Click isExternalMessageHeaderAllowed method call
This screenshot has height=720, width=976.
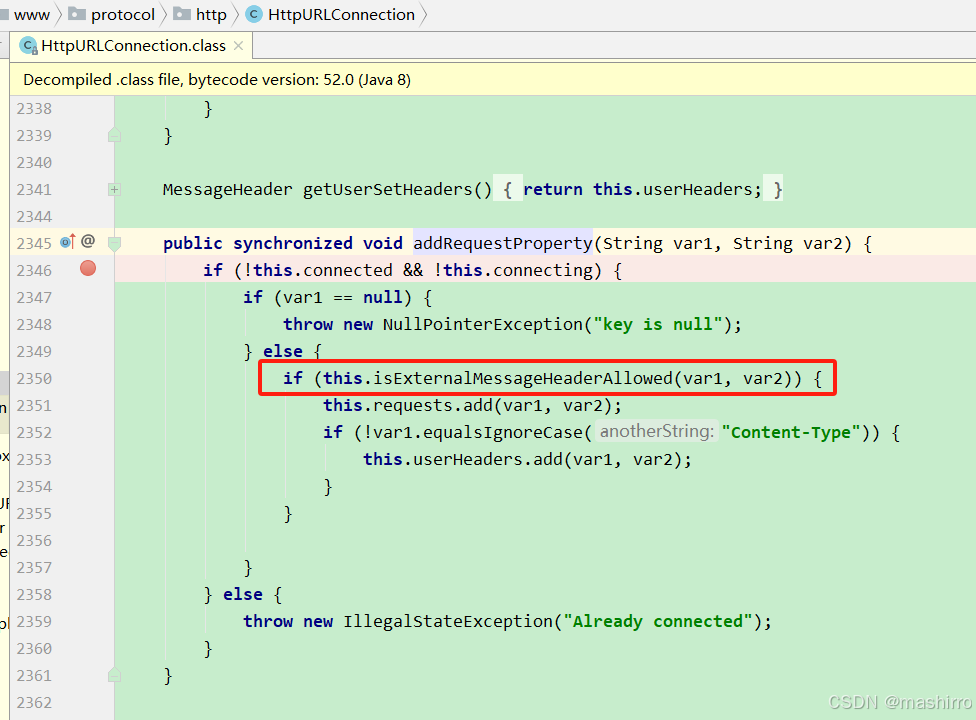click(523, 378)
